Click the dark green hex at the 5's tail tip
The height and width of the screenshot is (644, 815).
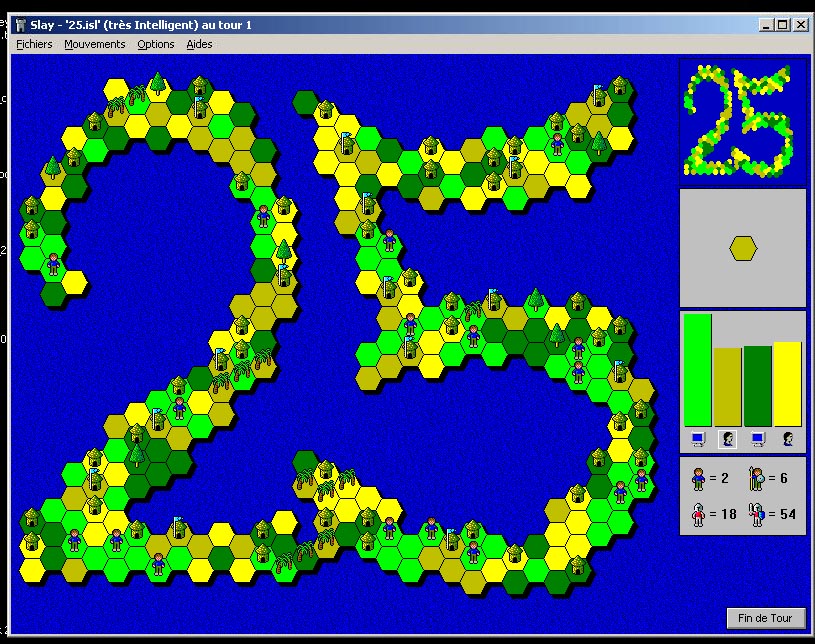[x=305, y=462]
